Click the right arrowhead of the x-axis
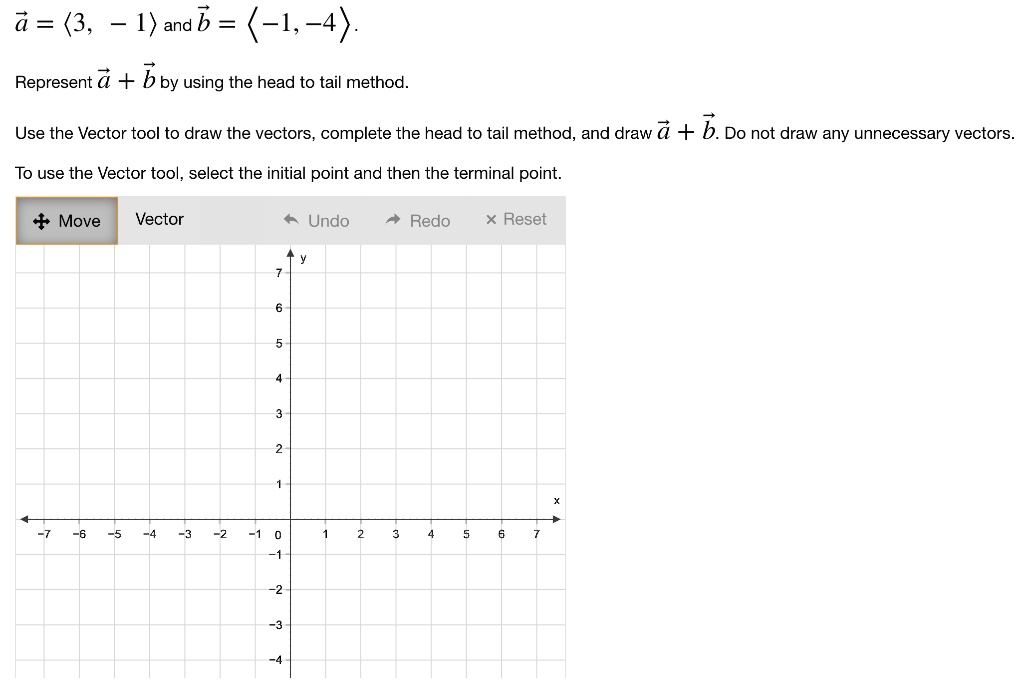The width and height of the screenshot is (1024, 696). click(559, 519)
